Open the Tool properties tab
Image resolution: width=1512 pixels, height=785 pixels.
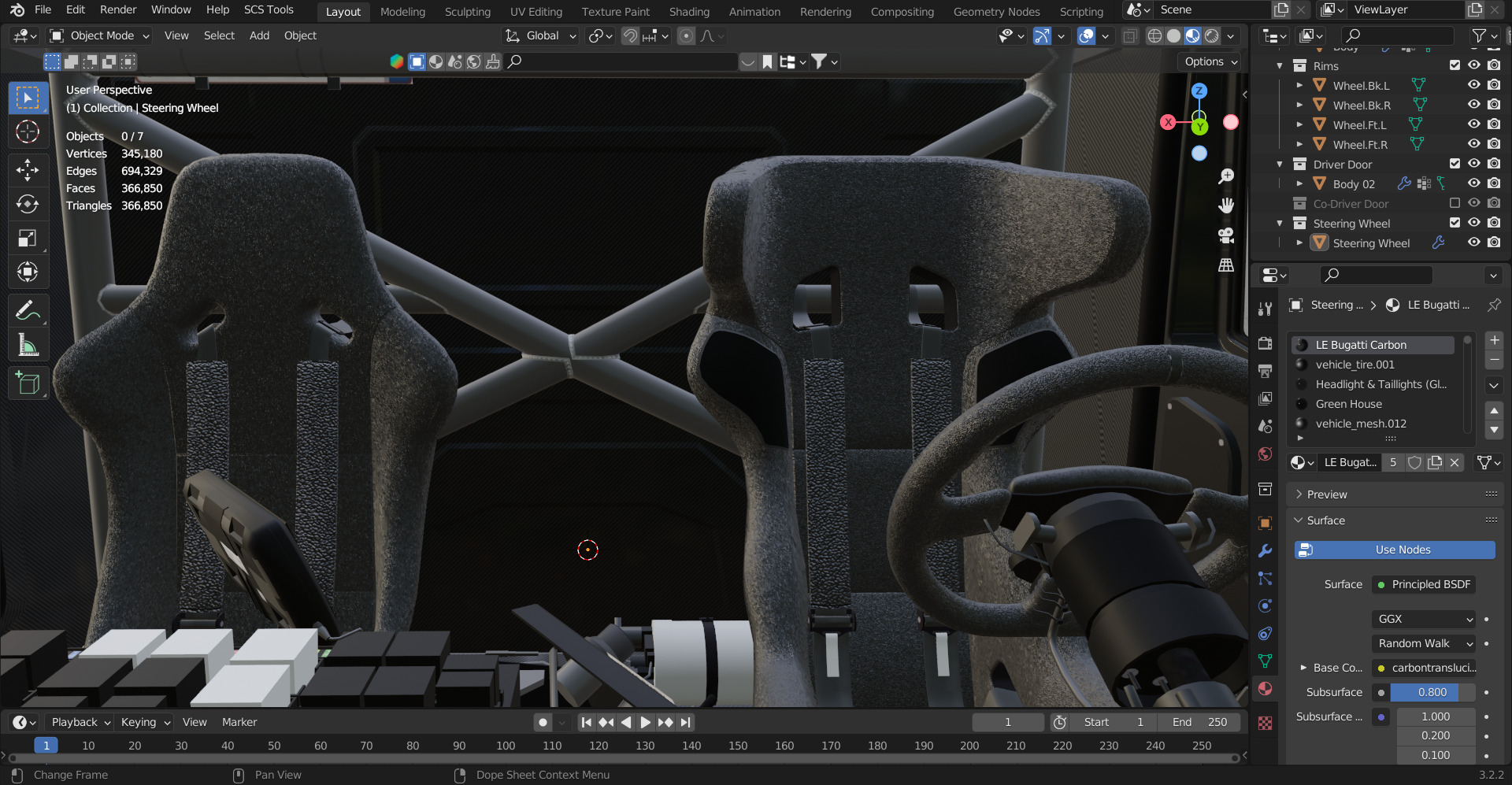click(x=1266, y=309)
